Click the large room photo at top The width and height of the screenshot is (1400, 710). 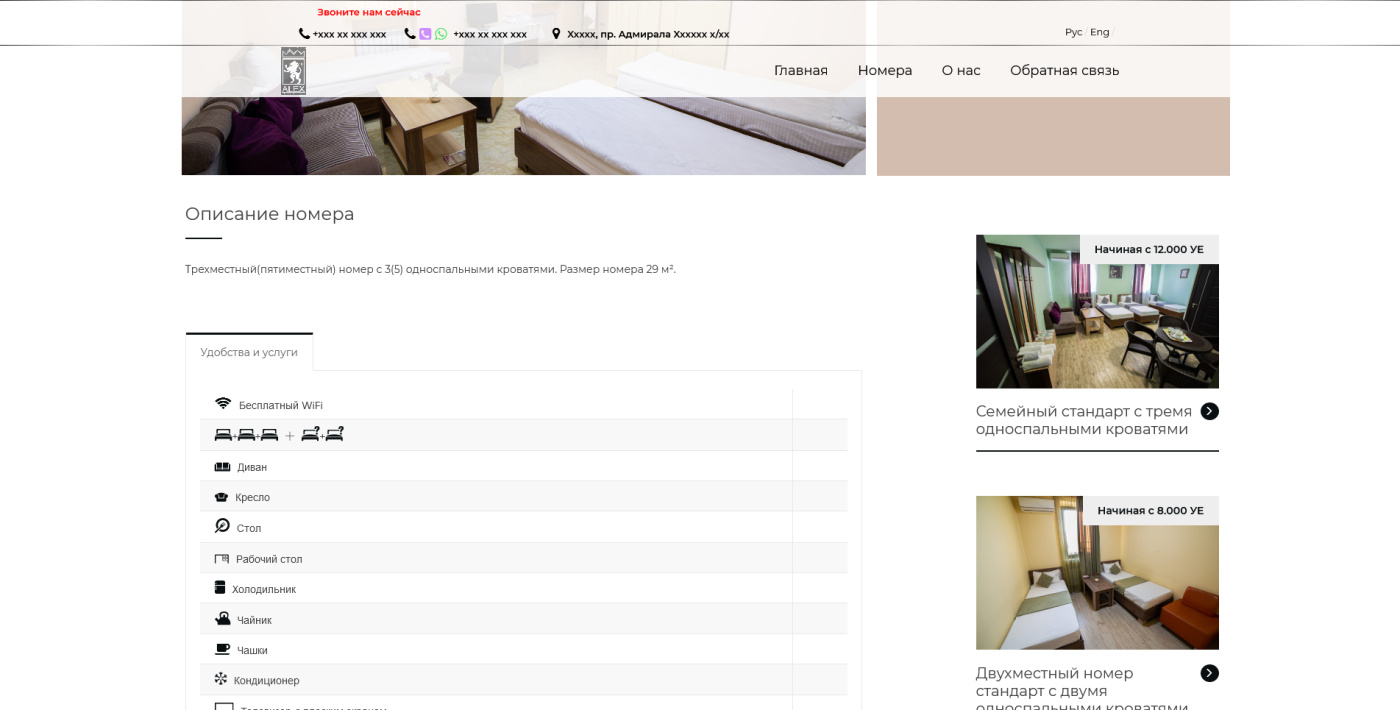click(x=523, y=136)
